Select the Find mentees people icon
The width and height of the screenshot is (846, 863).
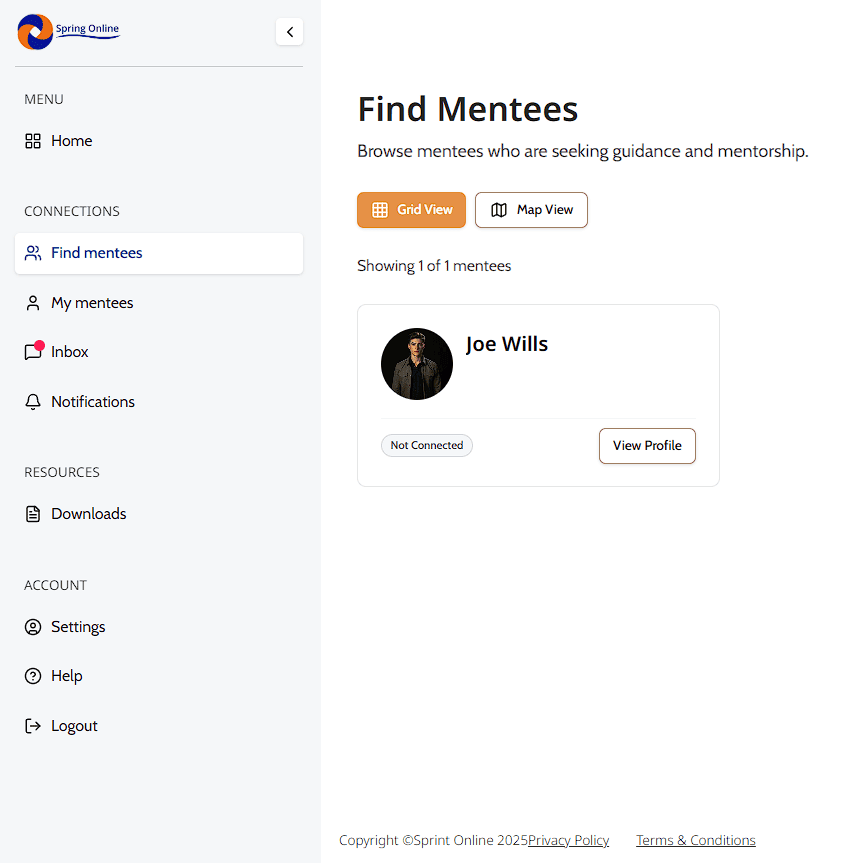click(x=33, y=252)
